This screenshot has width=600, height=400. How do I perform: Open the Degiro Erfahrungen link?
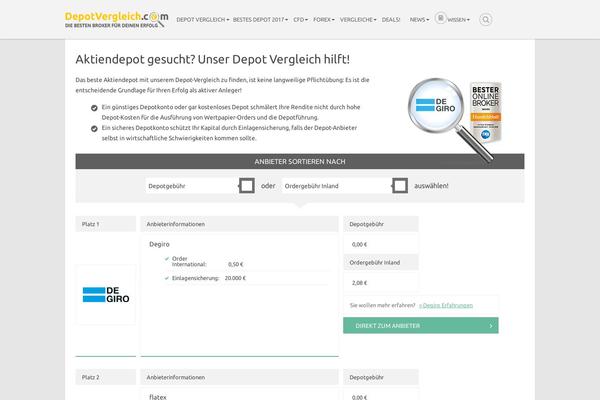pos(446,305)
